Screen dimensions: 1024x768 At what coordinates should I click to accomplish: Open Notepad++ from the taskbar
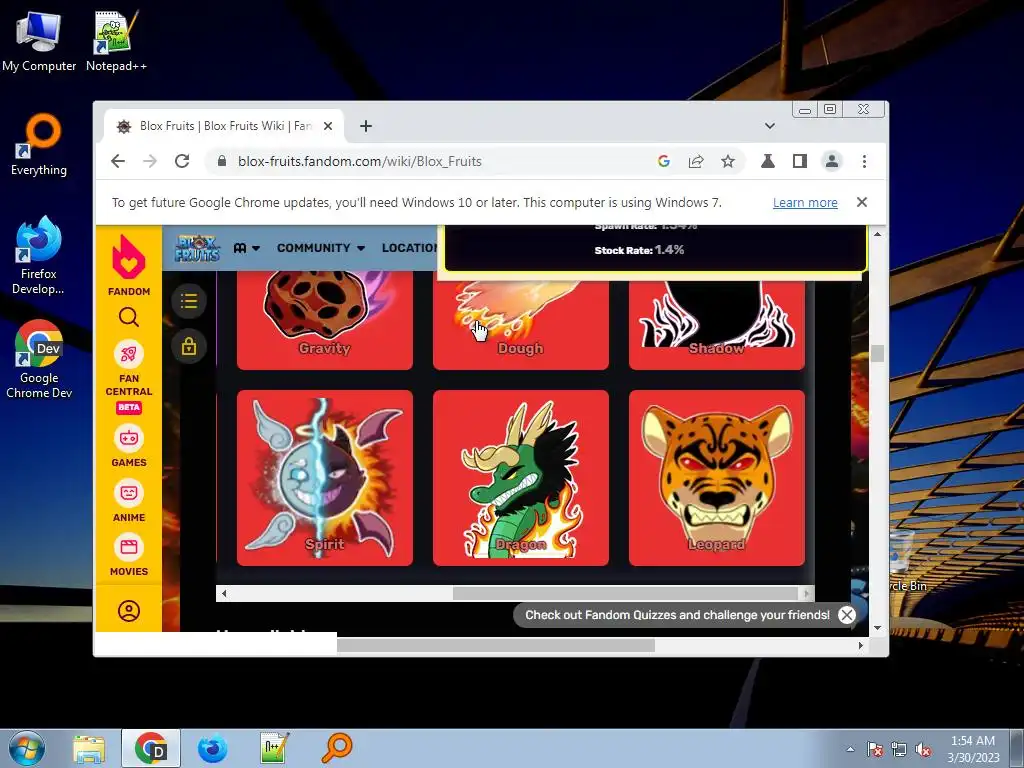pyautogui.click(x=274, y=749)
